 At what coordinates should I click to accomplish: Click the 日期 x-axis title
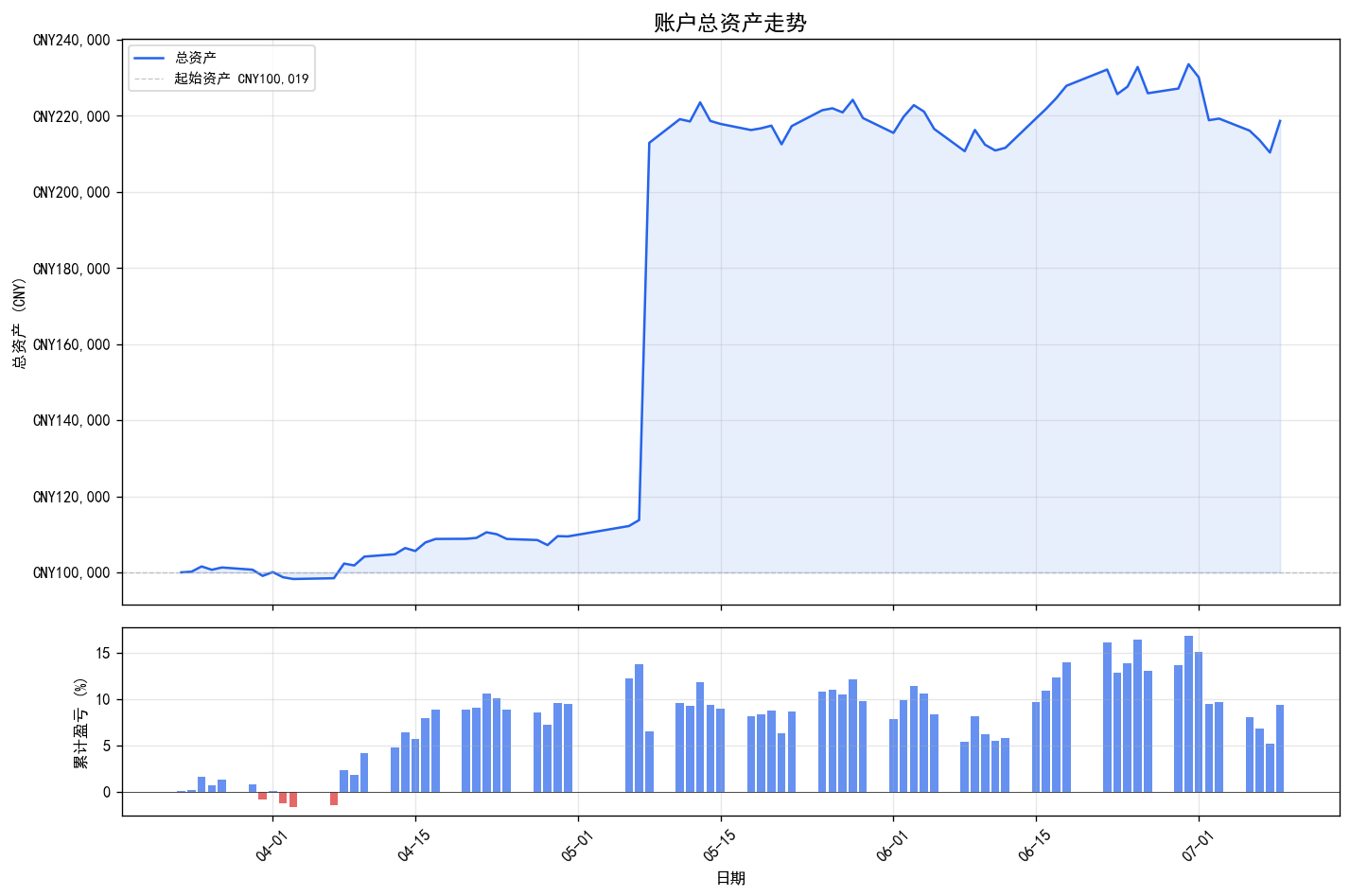click(730, 878)
